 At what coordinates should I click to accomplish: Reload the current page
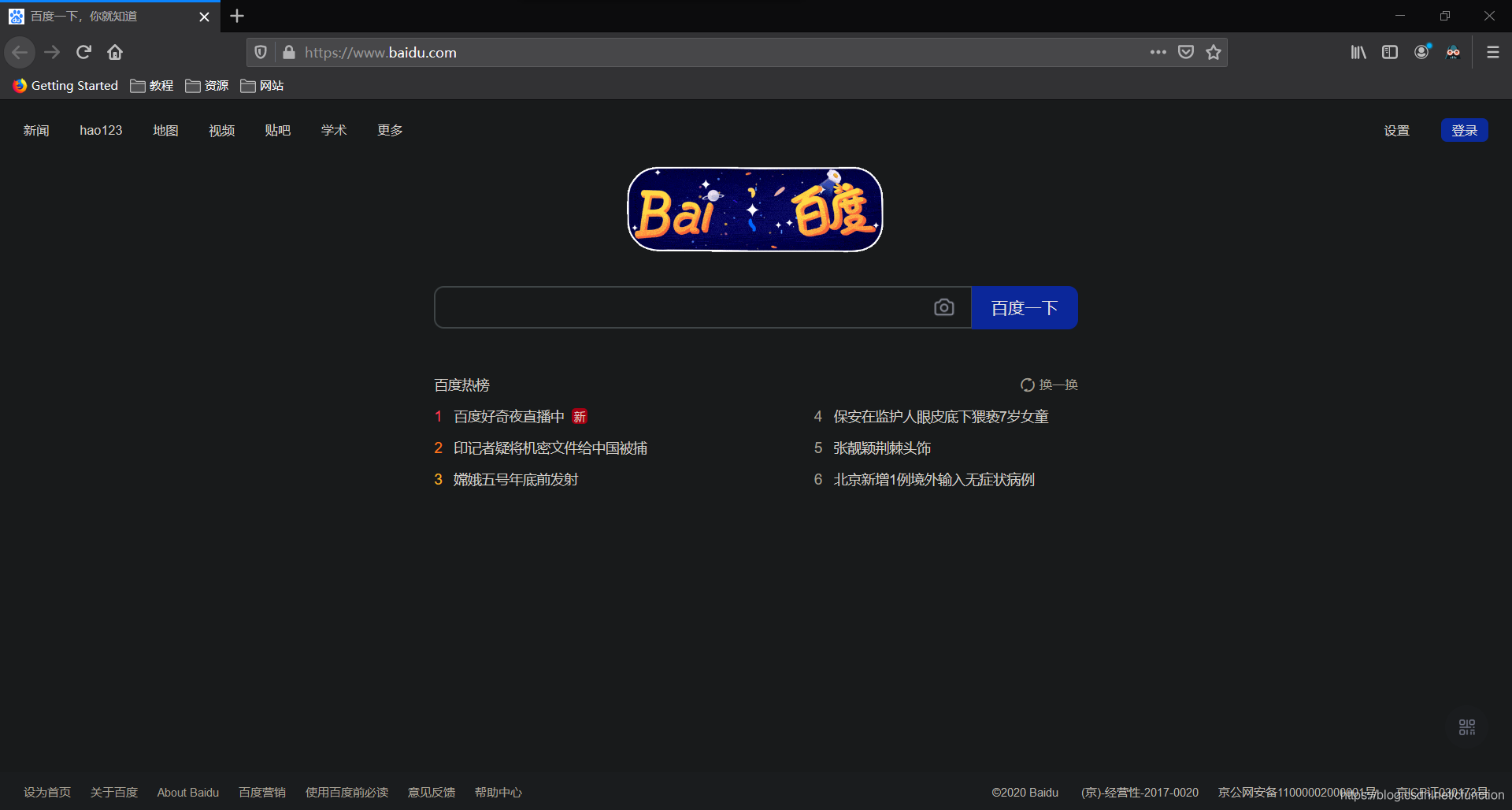[x=83, y=52]
